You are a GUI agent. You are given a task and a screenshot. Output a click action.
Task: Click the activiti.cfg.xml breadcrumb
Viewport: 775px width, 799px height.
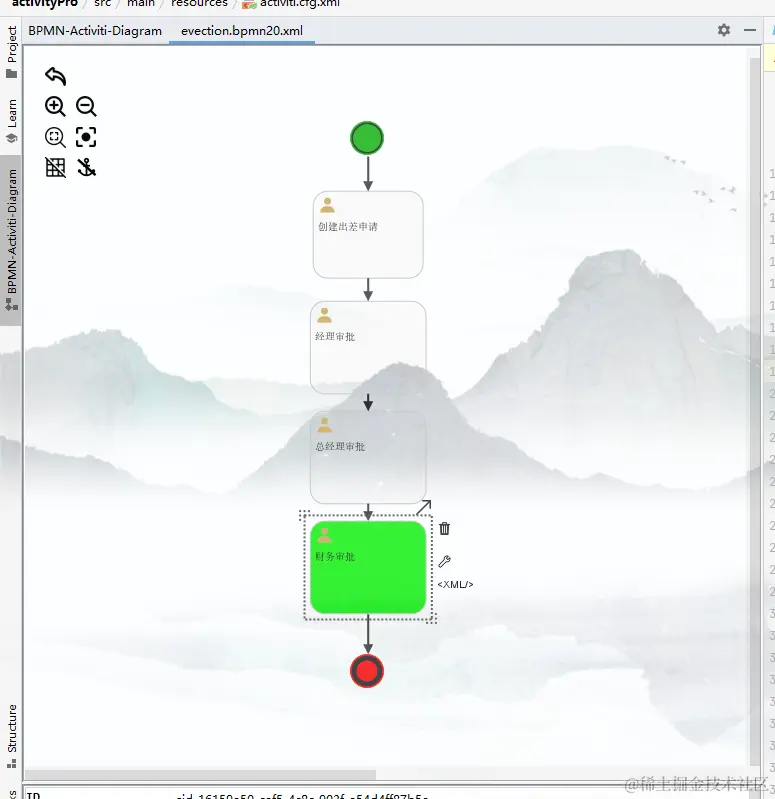[x=291, y=4]
